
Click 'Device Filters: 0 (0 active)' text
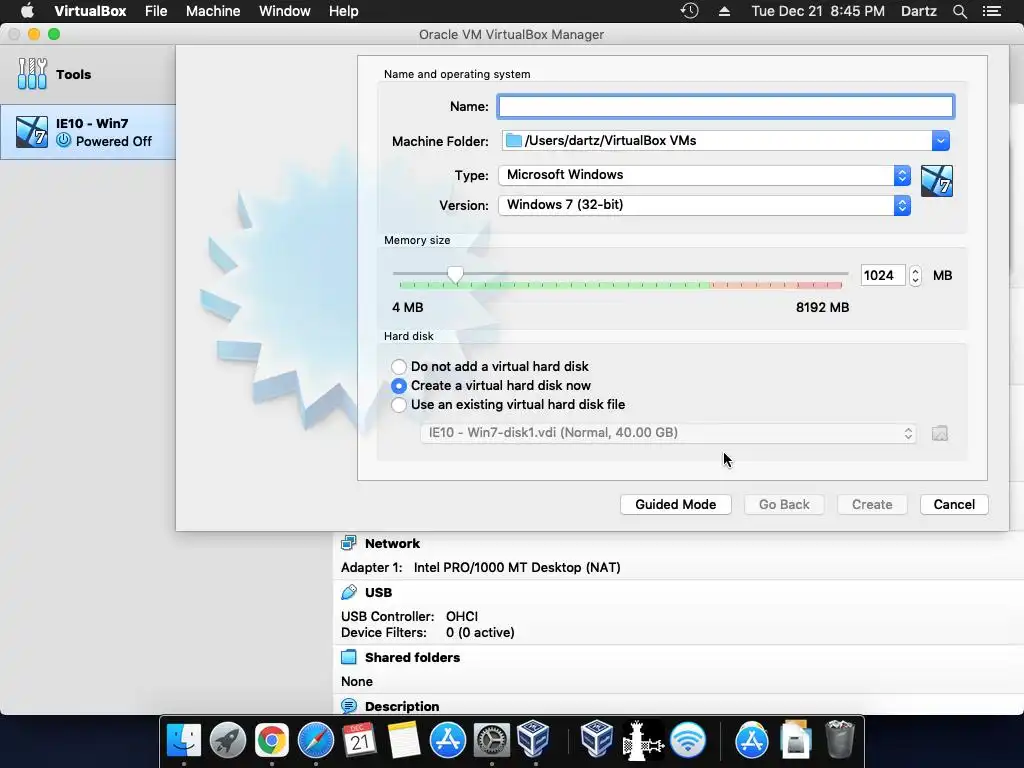pyautogui.click(x=427, y=632)
